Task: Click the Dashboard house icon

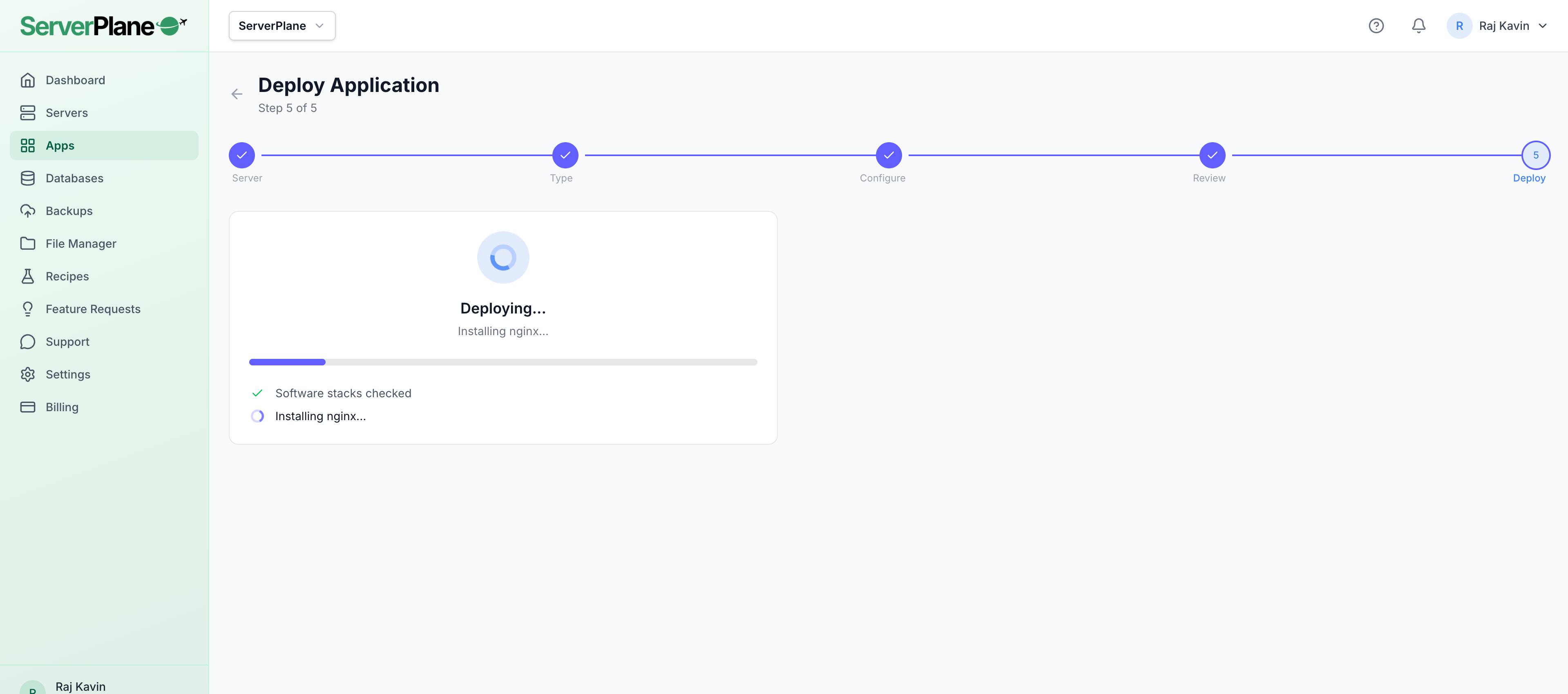Action: (x=27, y=80)
